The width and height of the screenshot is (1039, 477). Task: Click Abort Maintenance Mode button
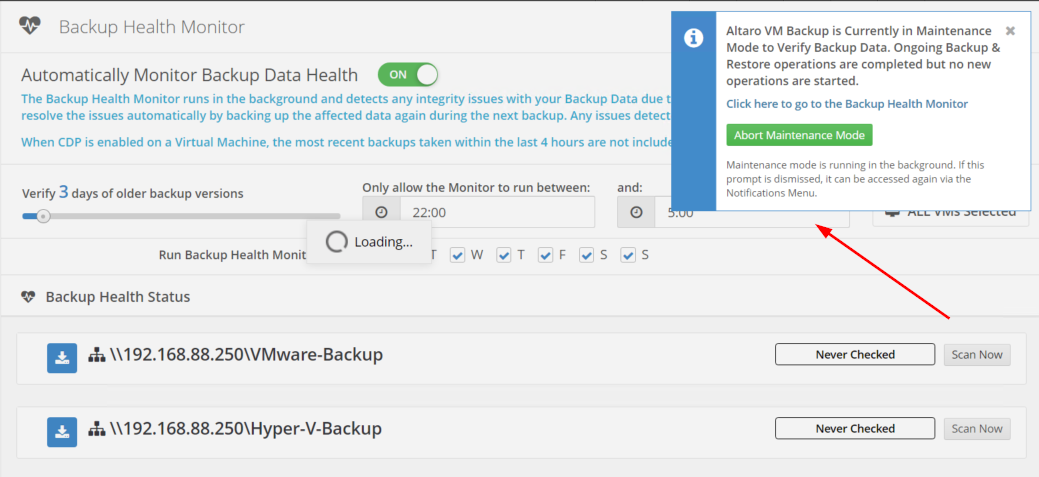pyautogui.click(x=799, y=135)
